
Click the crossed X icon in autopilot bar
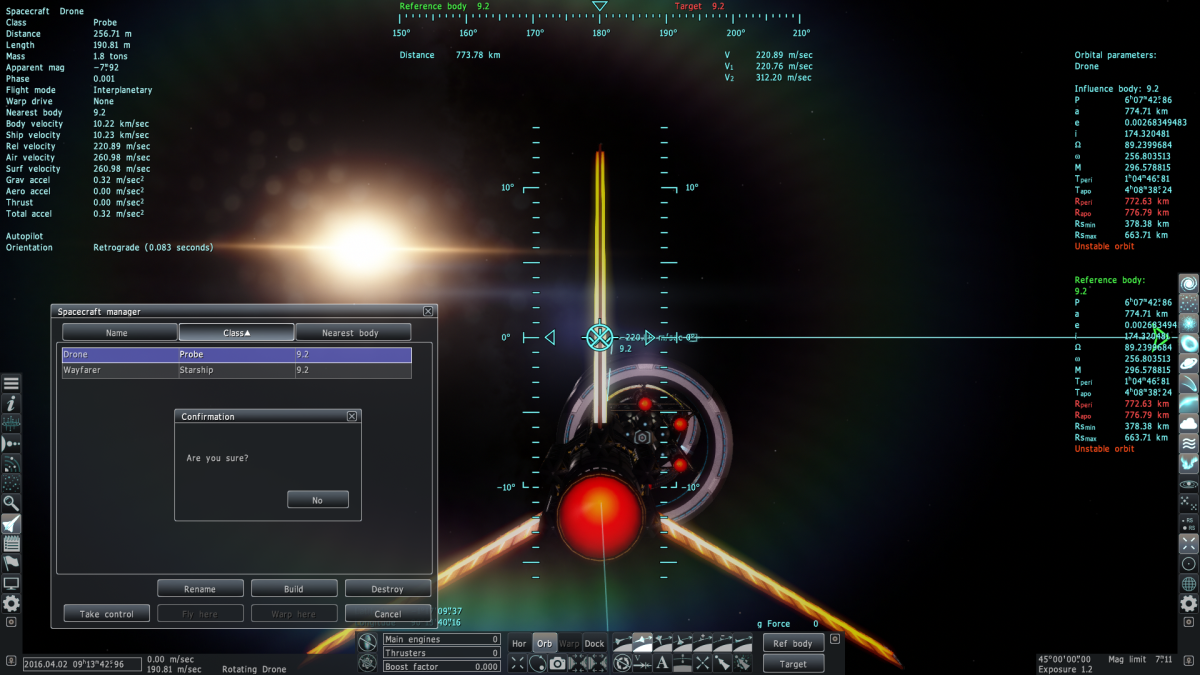point(702,663)
